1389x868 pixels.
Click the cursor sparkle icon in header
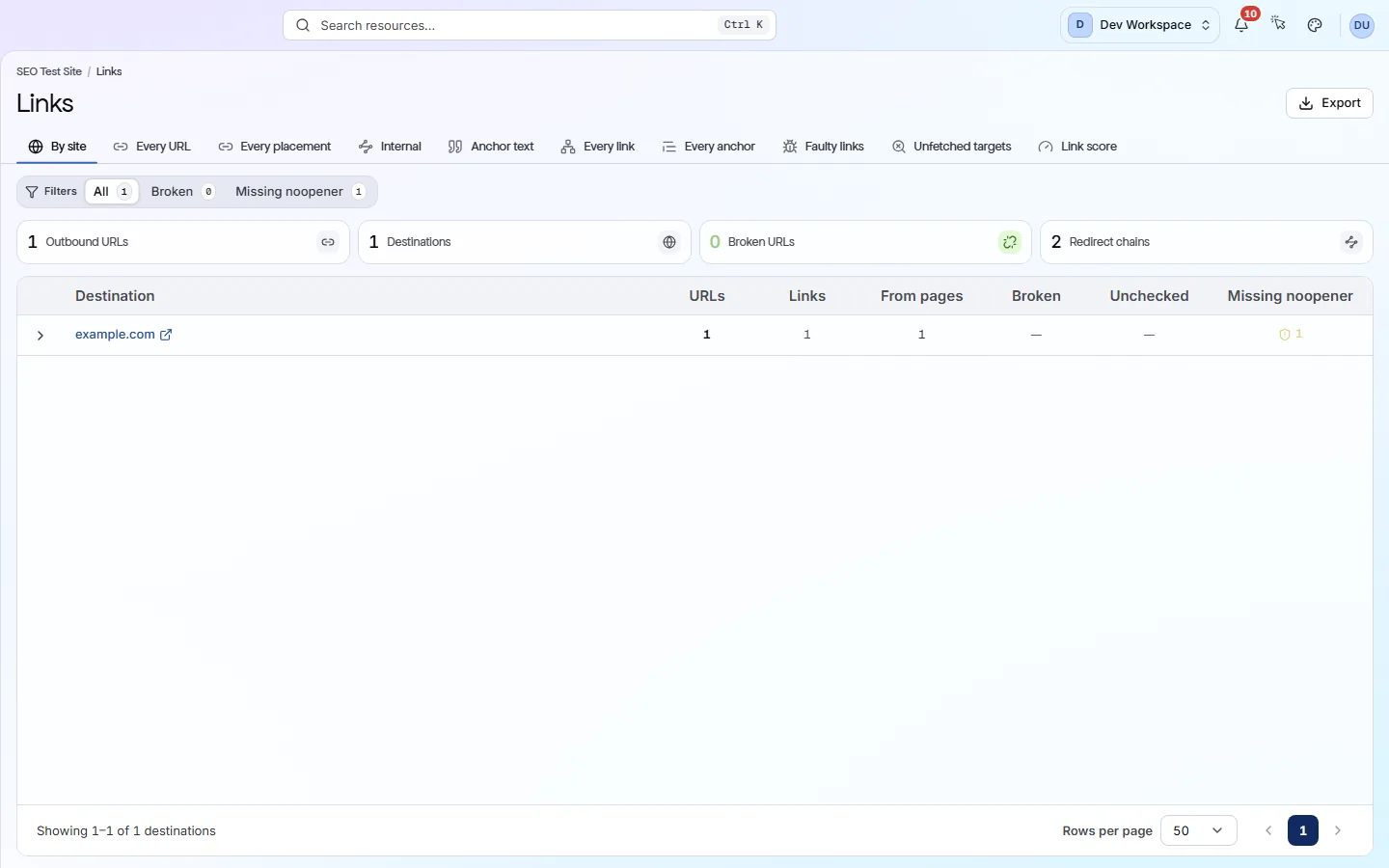pyautogui.click(x=1278, y=25)
